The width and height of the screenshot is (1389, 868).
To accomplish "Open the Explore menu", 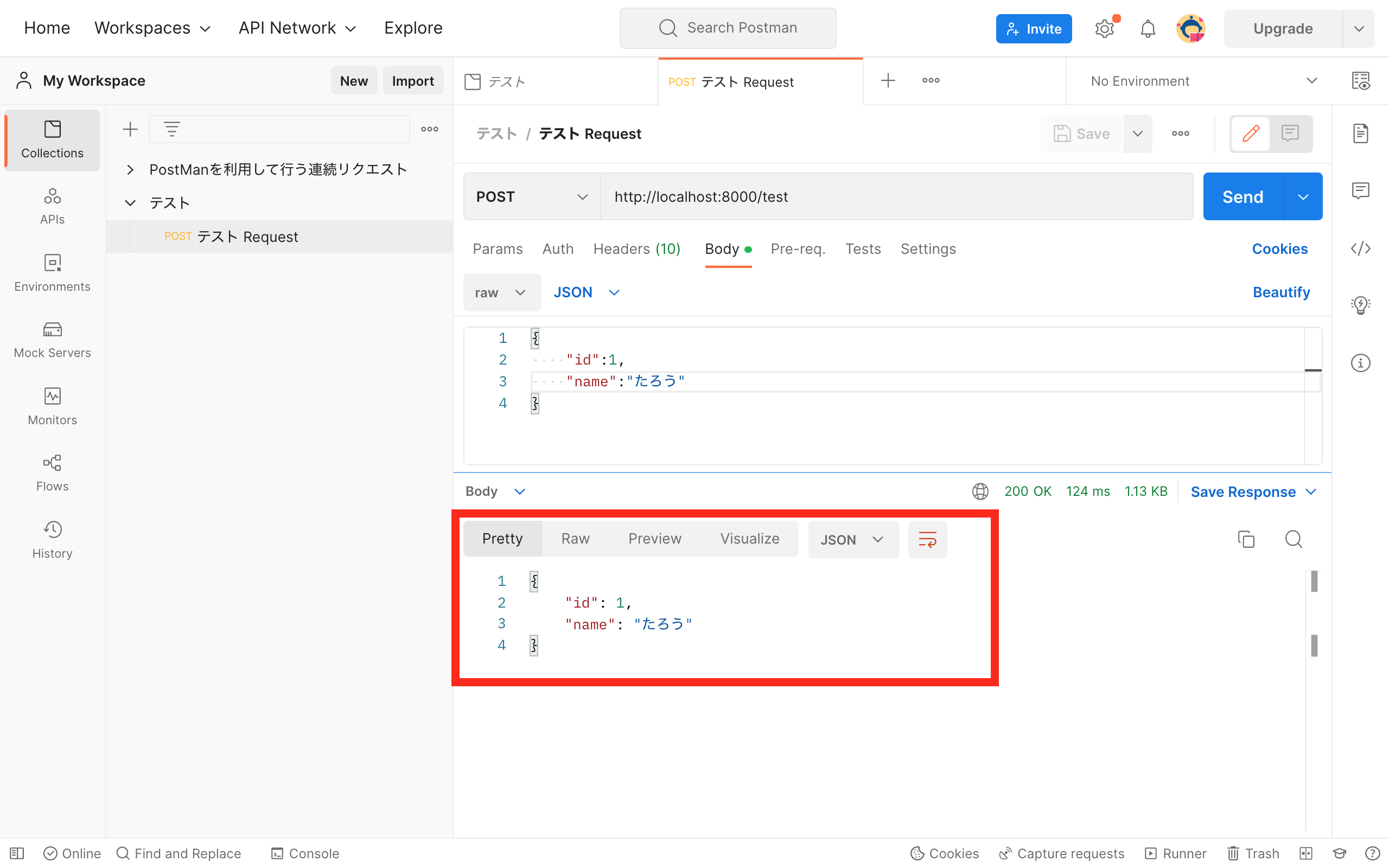I will click(413, 28).
